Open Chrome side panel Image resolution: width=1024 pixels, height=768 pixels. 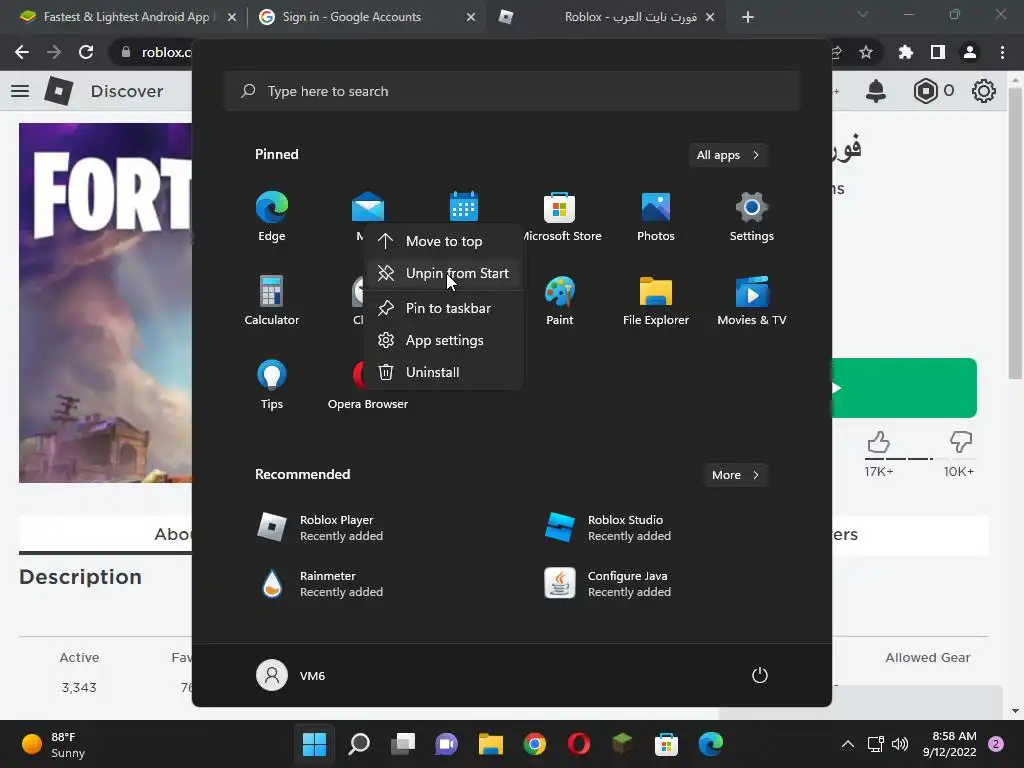tap(938, 52)
